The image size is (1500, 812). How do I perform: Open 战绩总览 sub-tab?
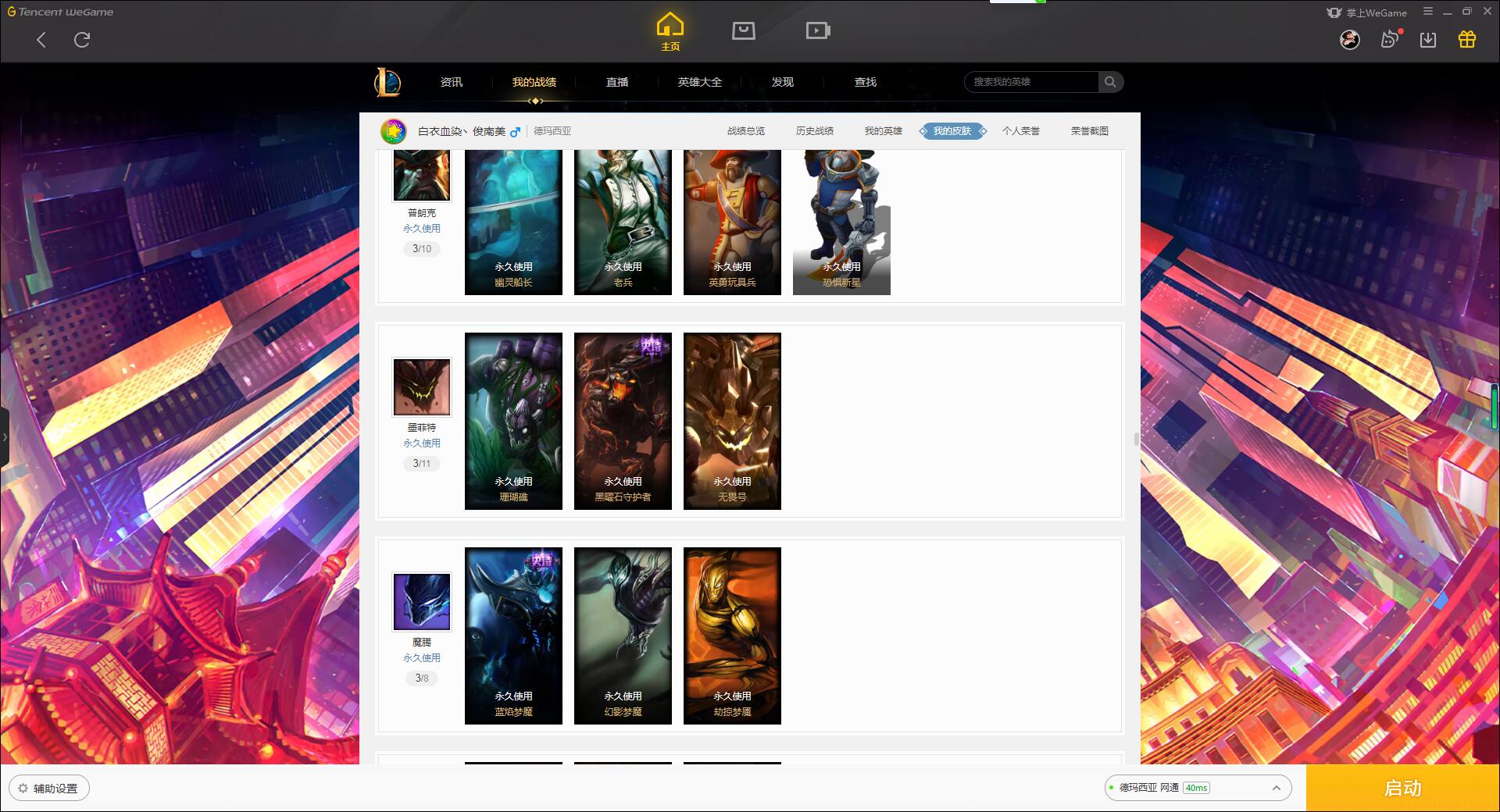(x=746, y=131)
